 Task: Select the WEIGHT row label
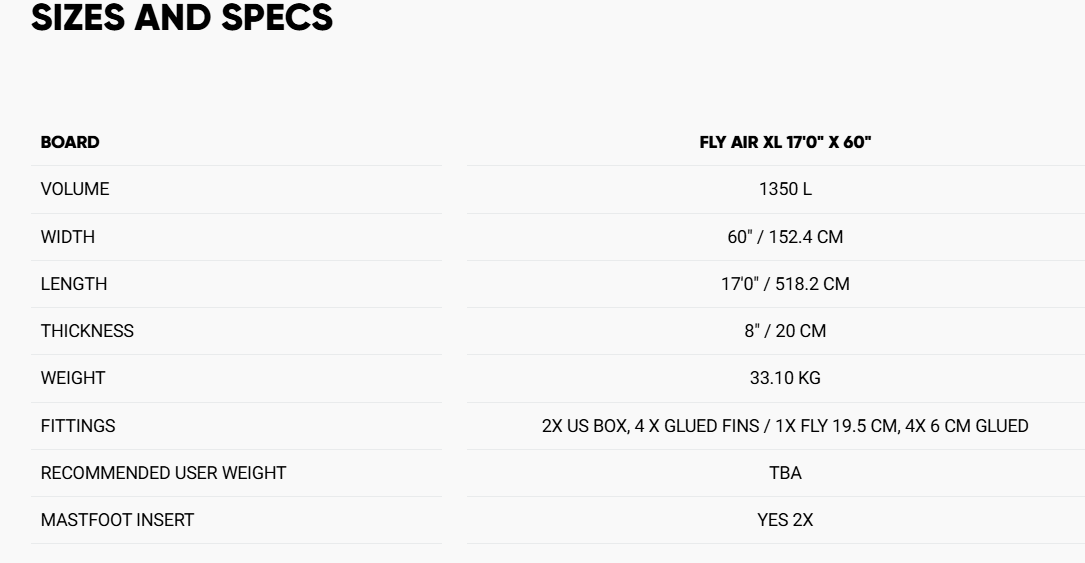pos(72,379)
